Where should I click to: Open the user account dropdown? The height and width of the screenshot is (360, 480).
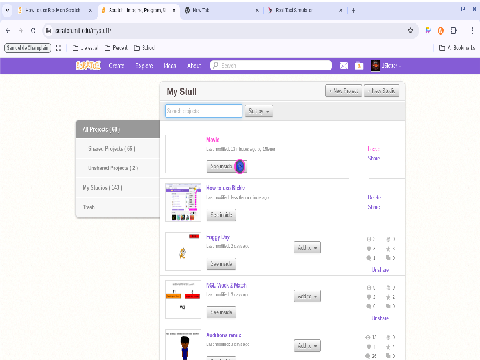(386, 66)
